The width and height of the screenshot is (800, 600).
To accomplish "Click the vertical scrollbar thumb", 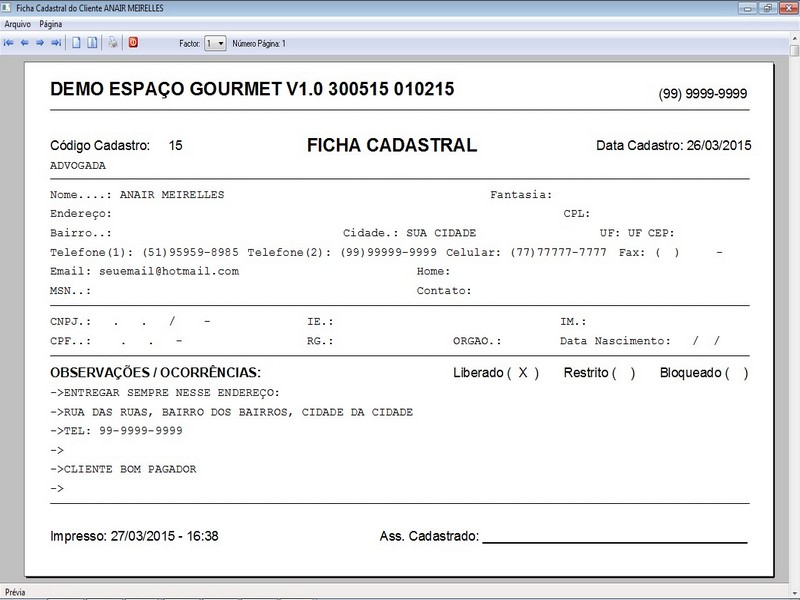I will (794, 51).
